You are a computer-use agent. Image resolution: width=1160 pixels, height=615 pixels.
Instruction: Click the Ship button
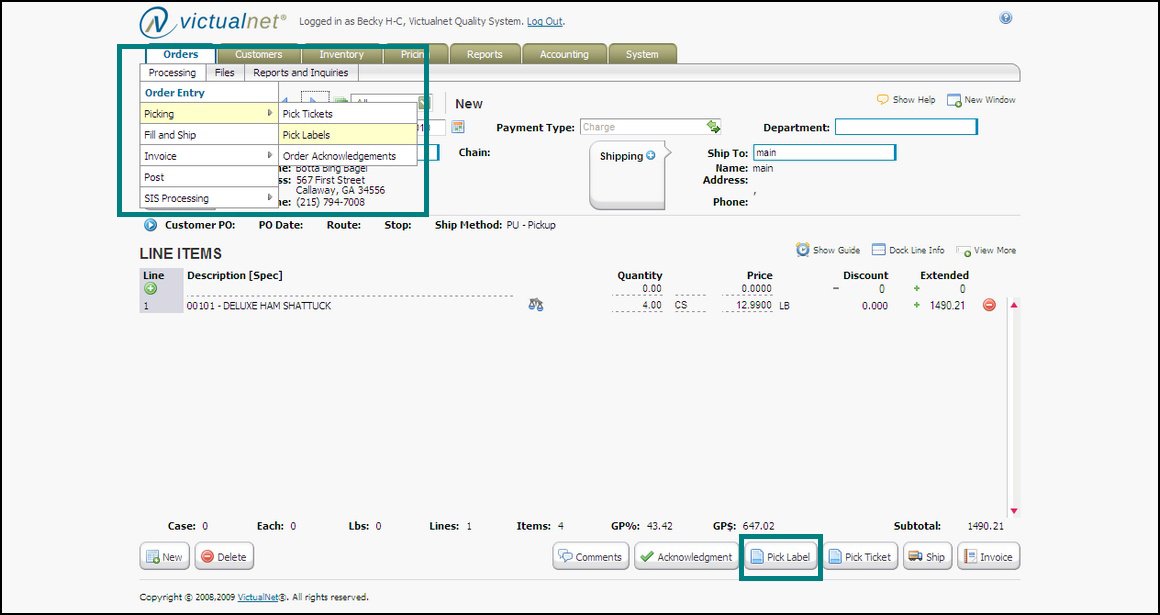pyautogui.click(x=927, y=557)
